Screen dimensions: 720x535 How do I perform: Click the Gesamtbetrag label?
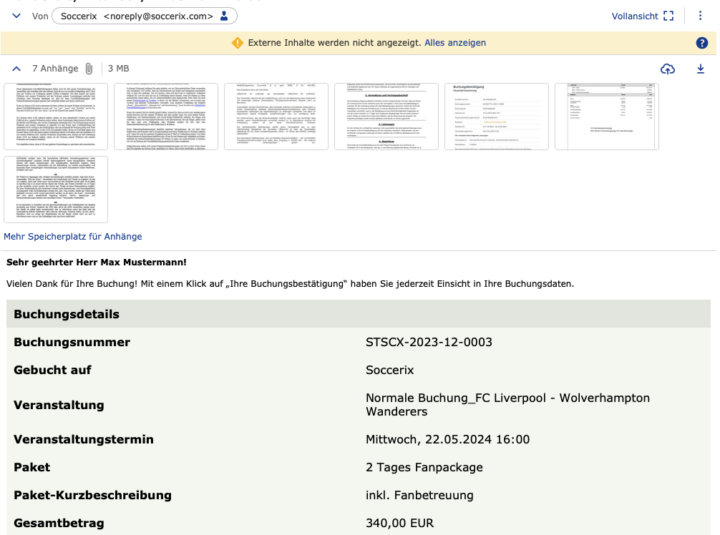(59, 523)
